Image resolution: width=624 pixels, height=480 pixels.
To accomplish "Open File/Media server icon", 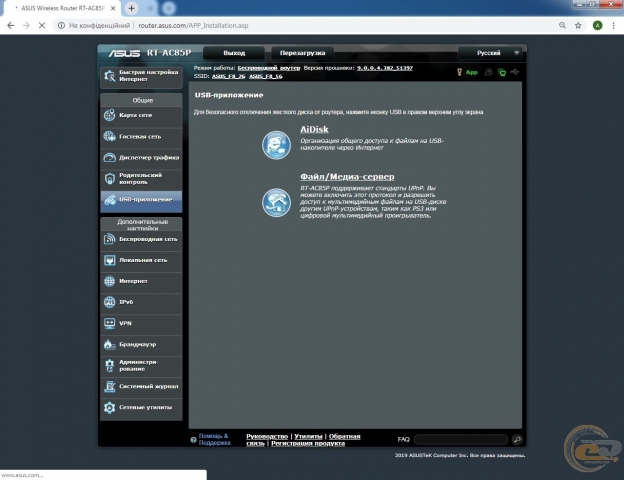I will pos(276,202).
